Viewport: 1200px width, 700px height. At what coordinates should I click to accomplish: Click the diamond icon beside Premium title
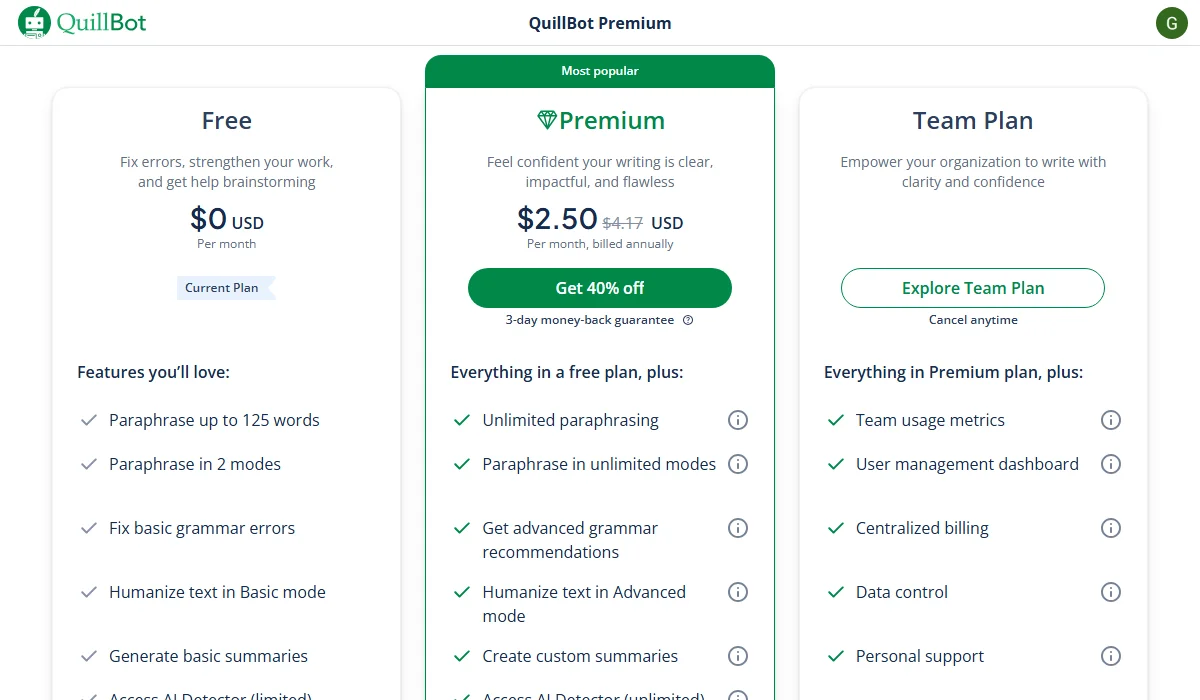tap(546, 120)
